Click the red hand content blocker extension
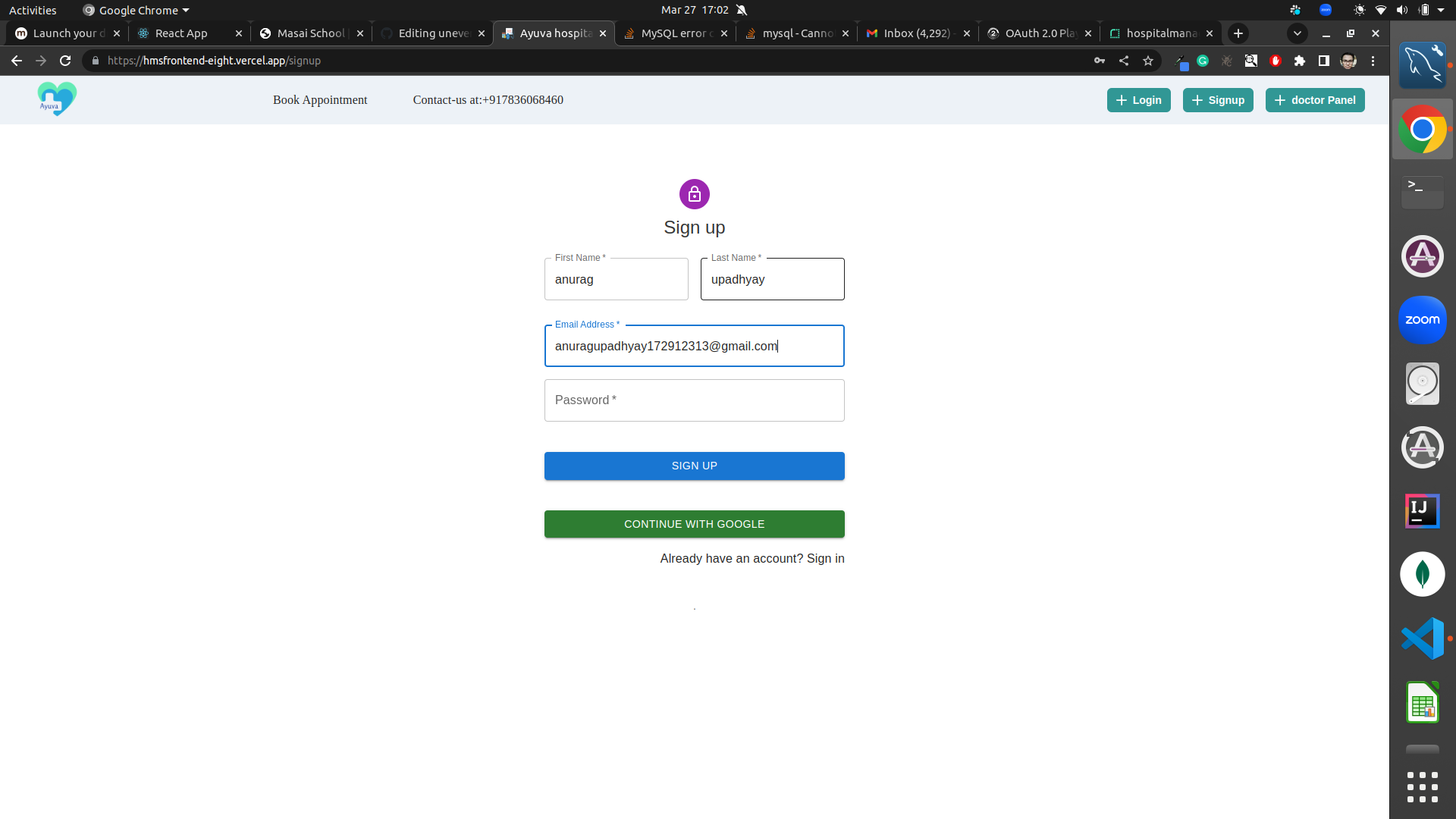Image resolution: width=1456 pixels, height=819 pixels. coord(1276,61)
